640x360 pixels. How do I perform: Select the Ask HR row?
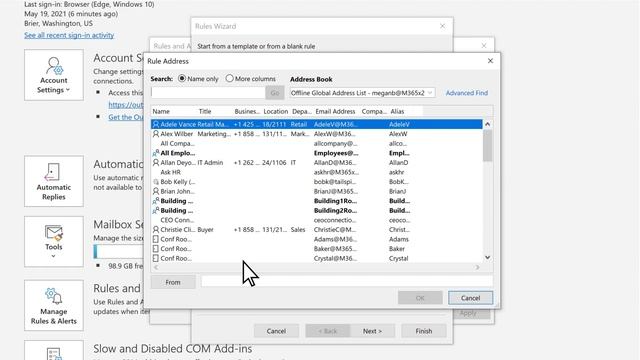point(317,172)
